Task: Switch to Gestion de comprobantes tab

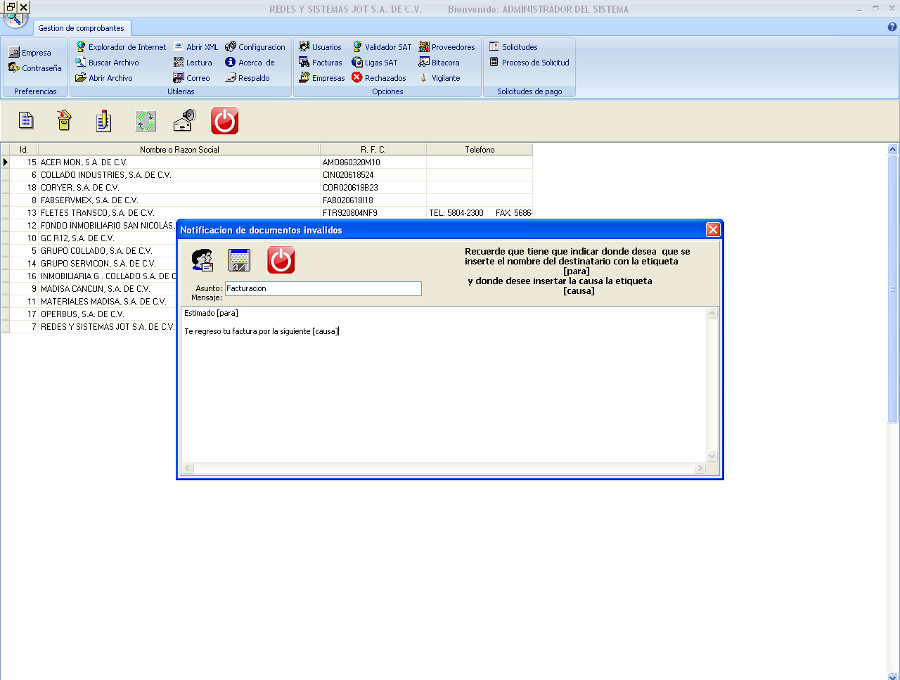Action: click(x=88, y=28)
